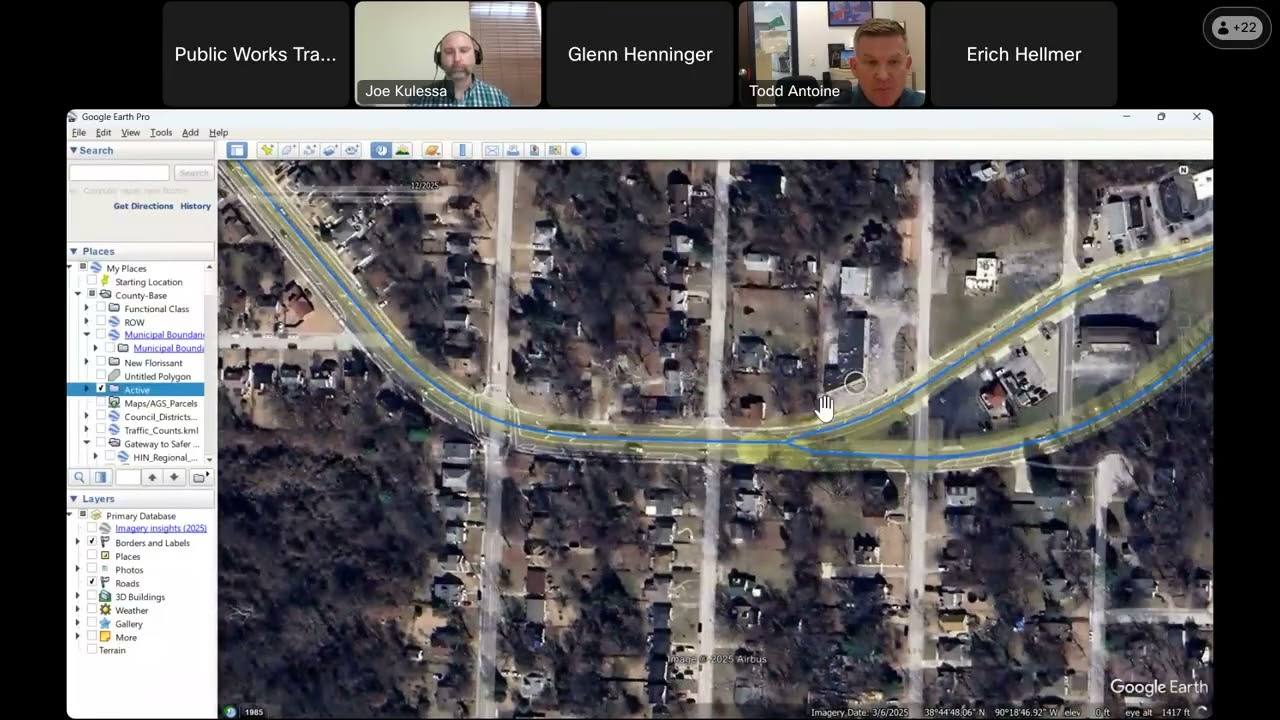Select the Maps/AGS_Parcels tree item
This screenshot has width=1280, height=720.
(160, 403)
